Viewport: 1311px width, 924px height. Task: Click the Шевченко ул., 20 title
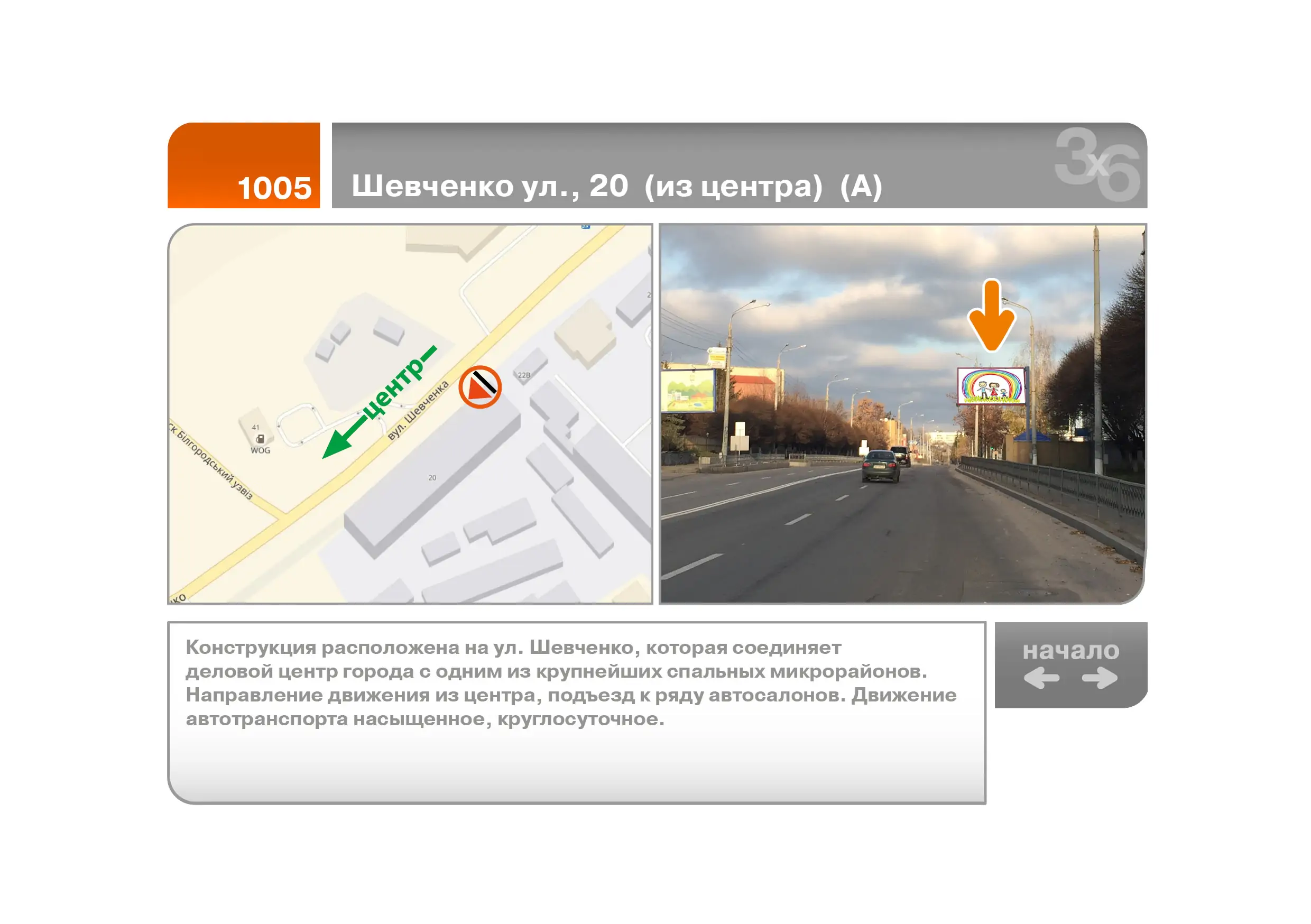click(617, 186)
